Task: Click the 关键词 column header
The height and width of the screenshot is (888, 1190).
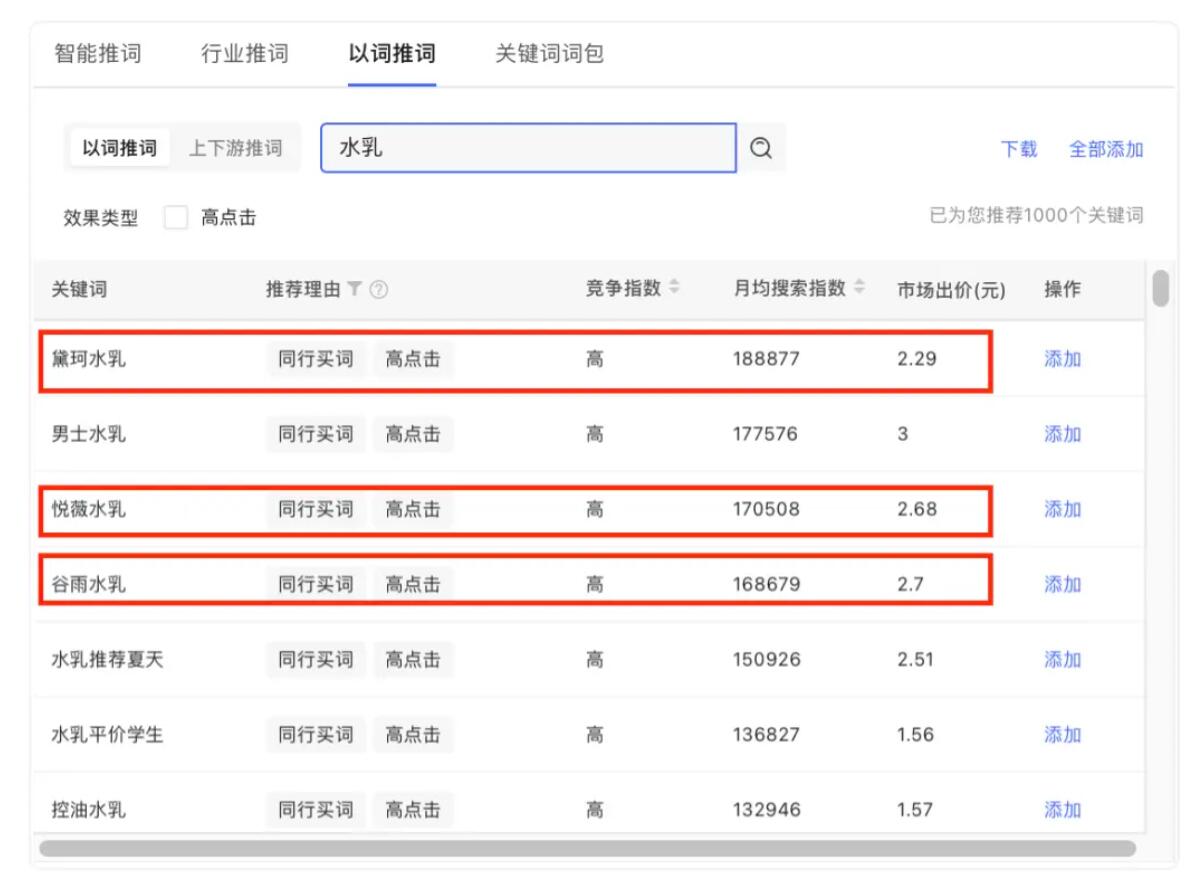Action: (79, 288)
